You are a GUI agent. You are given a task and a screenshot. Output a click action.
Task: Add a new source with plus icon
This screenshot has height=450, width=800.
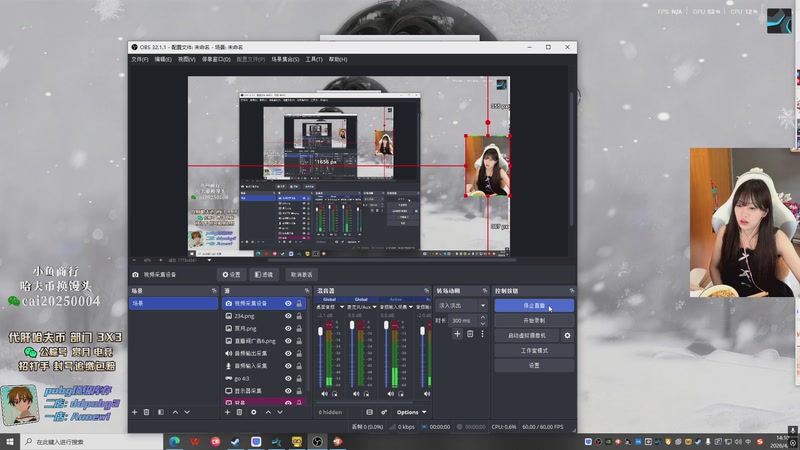tap(228, 412)
